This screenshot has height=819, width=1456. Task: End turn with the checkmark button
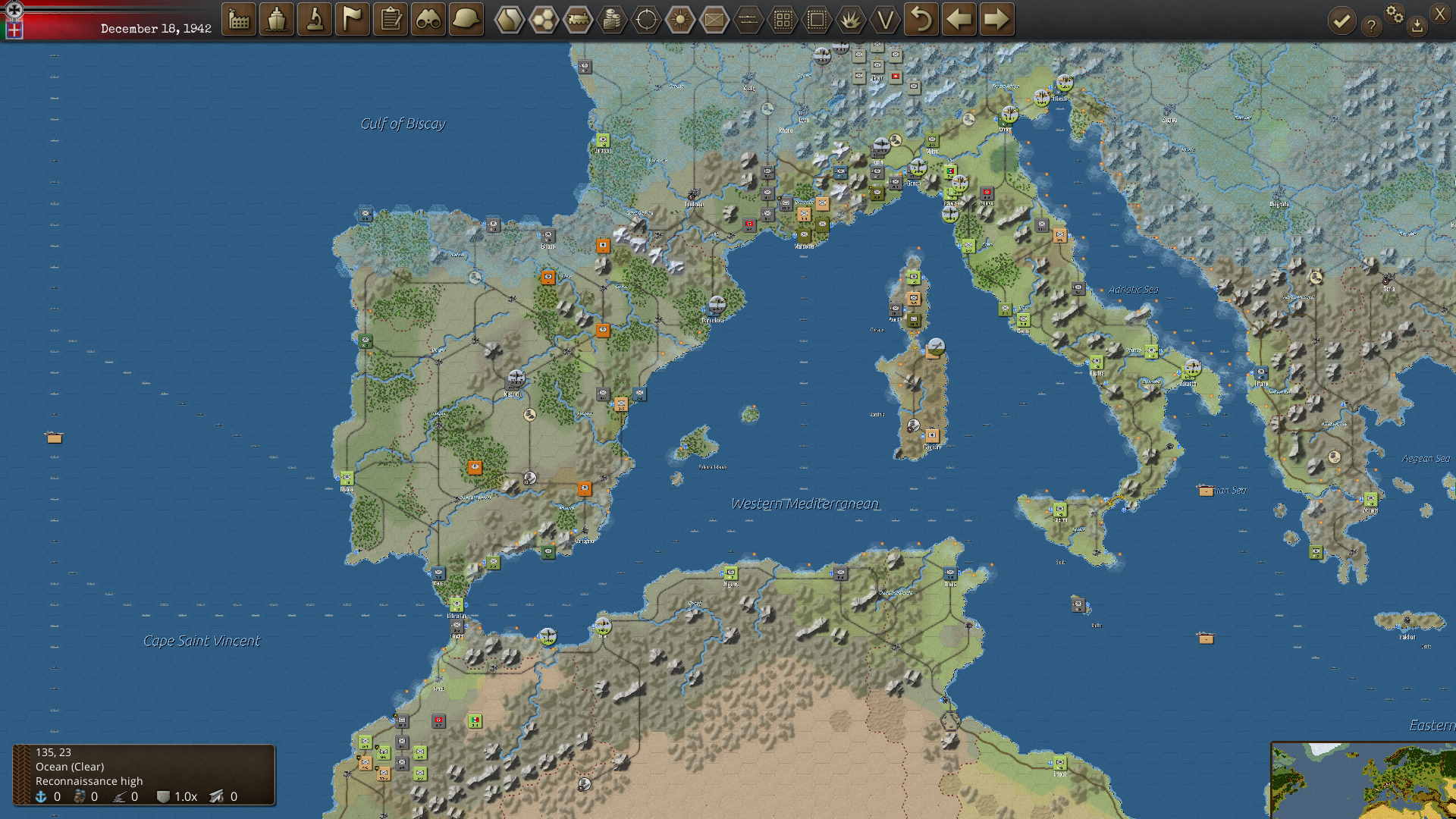[x=1341, y=21]
